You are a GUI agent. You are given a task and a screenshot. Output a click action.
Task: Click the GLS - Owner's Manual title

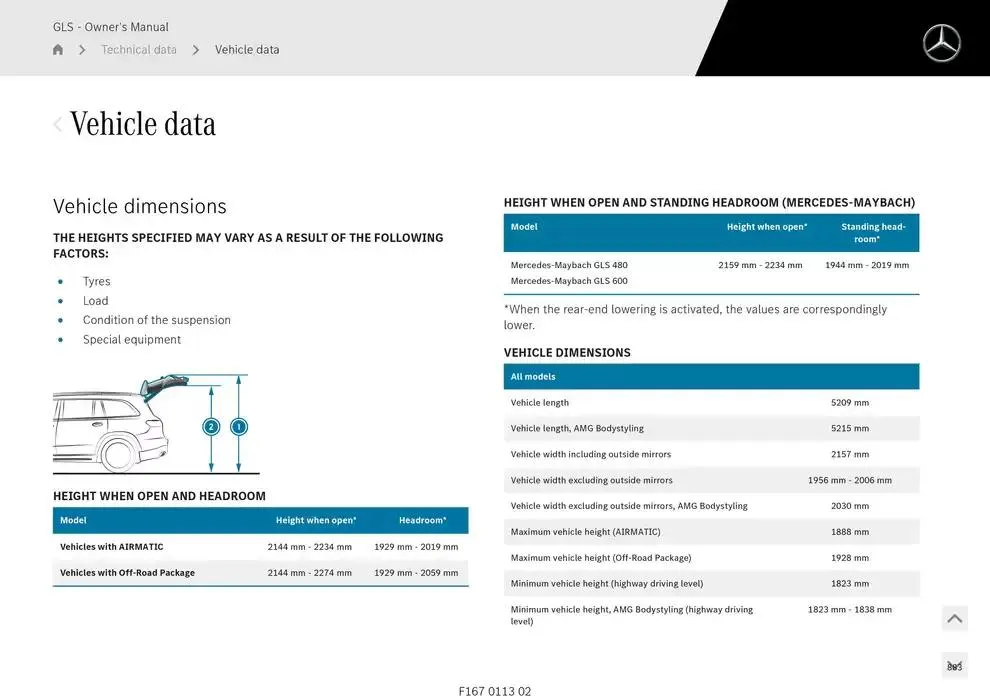point(111,27)
